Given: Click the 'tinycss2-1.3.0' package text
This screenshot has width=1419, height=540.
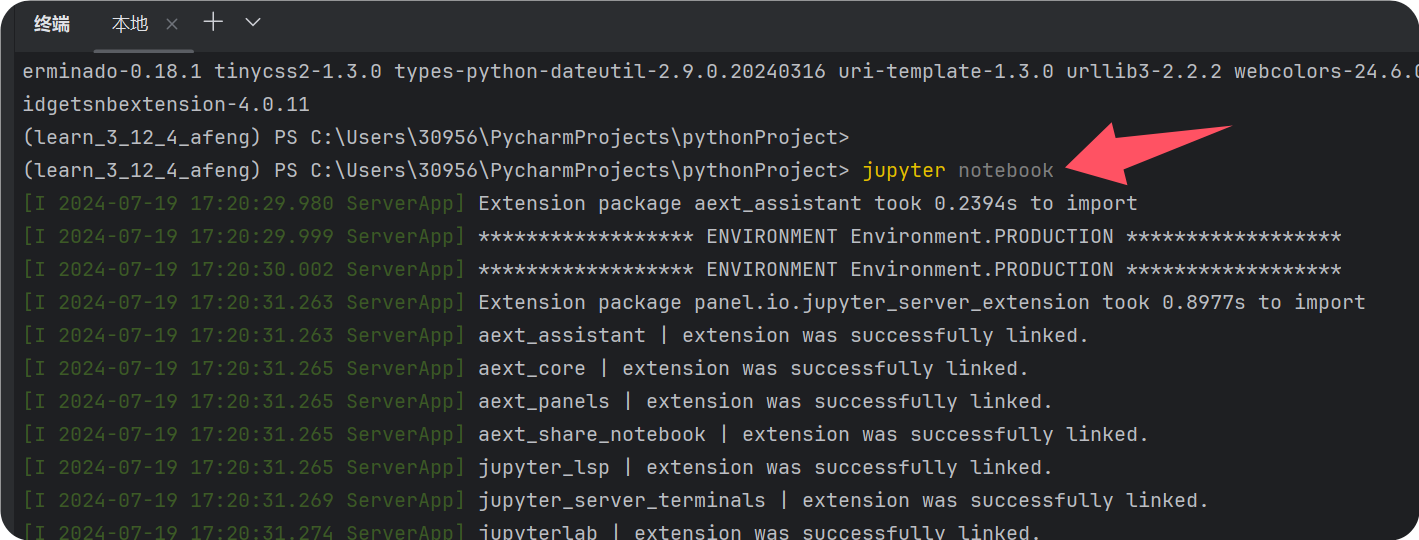Looking at the screenshot, I should click(x=298, y=71).
